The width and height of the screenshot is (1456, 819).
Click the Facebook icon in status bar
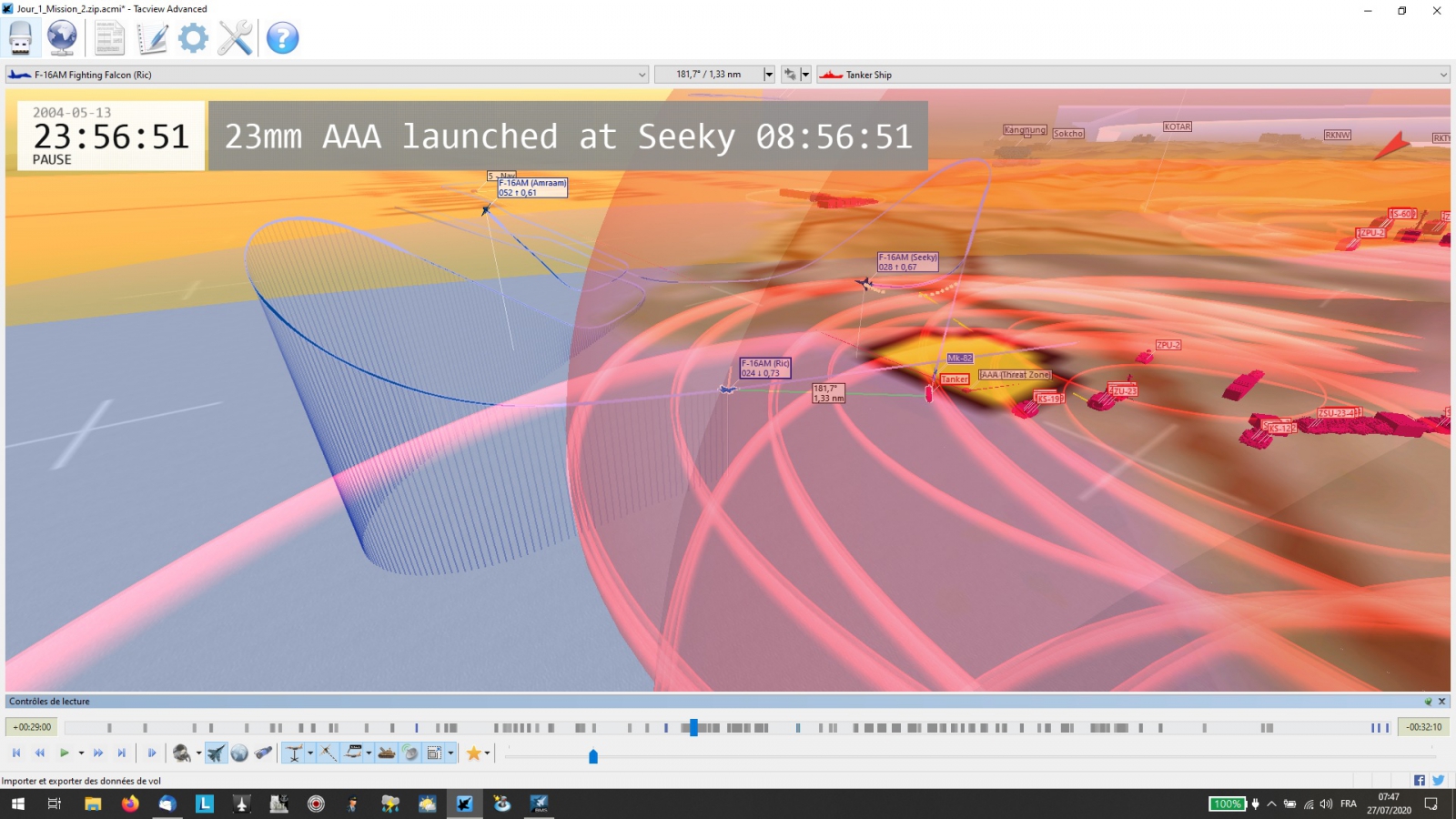pos(1420,780)
